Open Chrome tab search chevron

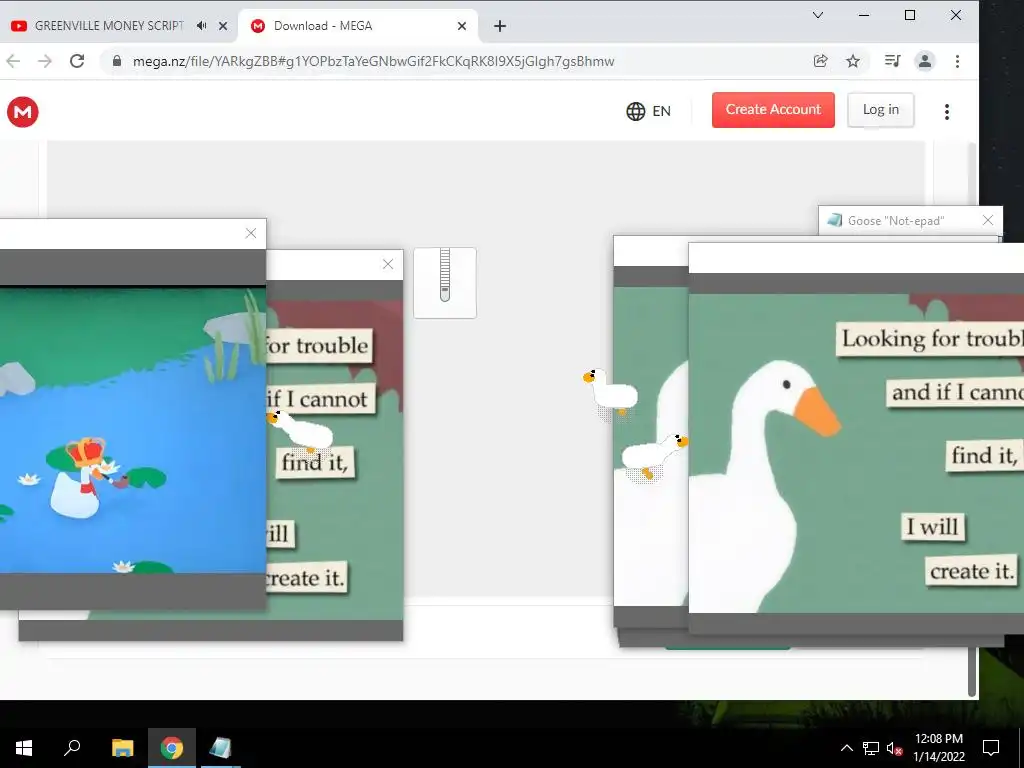tap(818, 15)
